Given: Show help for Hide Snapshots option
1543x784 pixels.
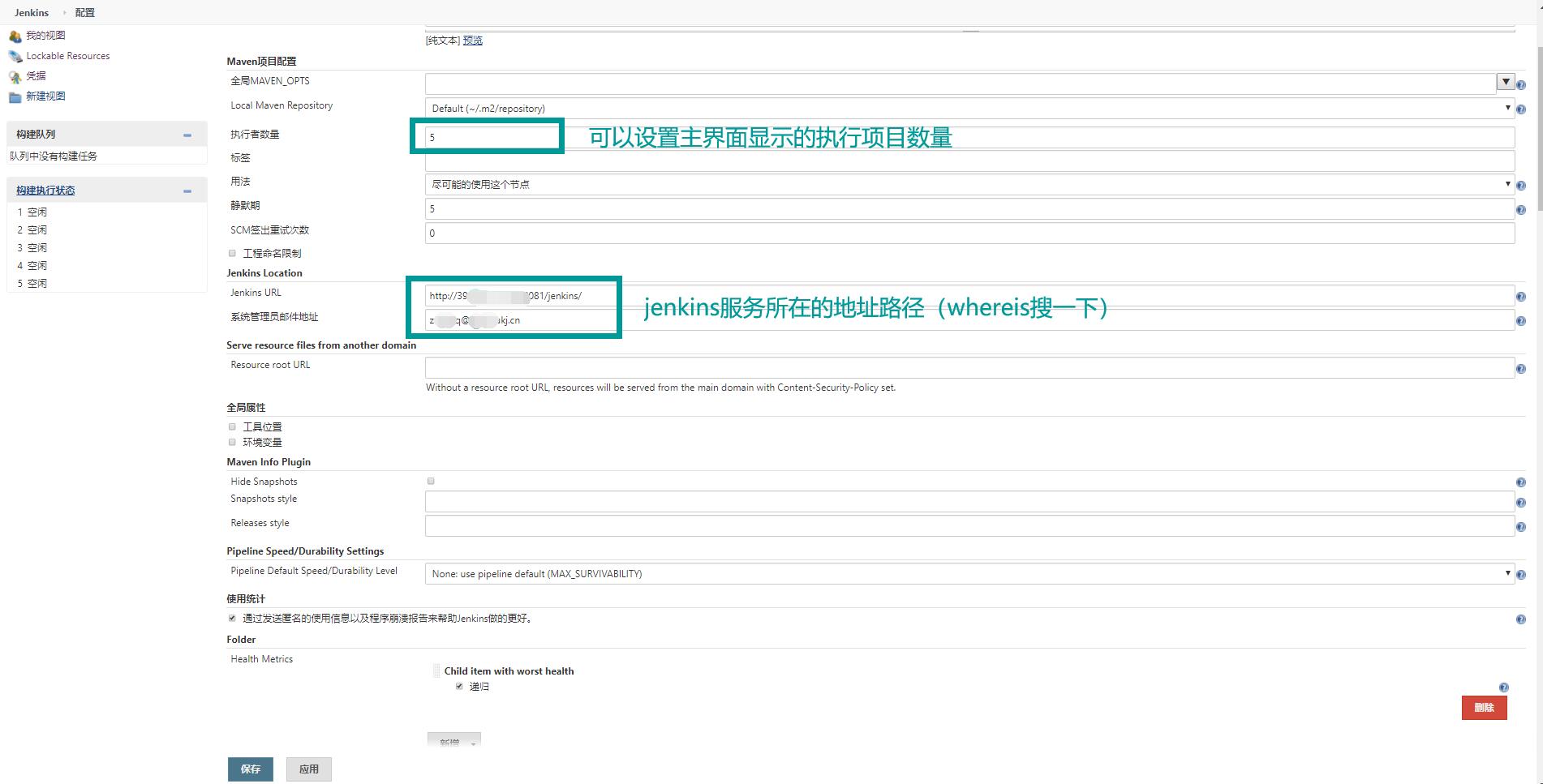Looking at the screenshot, I should tap(1521, 482).
